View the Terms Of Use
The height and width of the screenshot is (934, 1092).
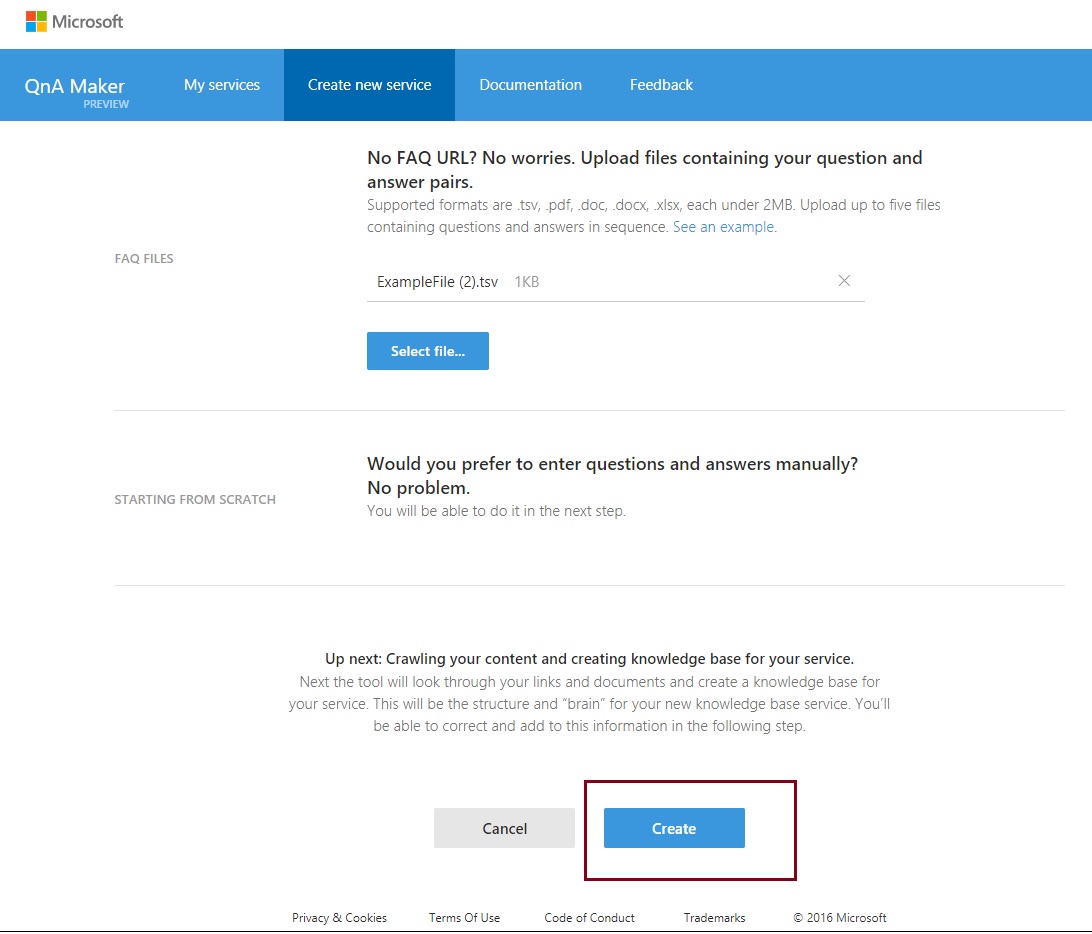464,918
